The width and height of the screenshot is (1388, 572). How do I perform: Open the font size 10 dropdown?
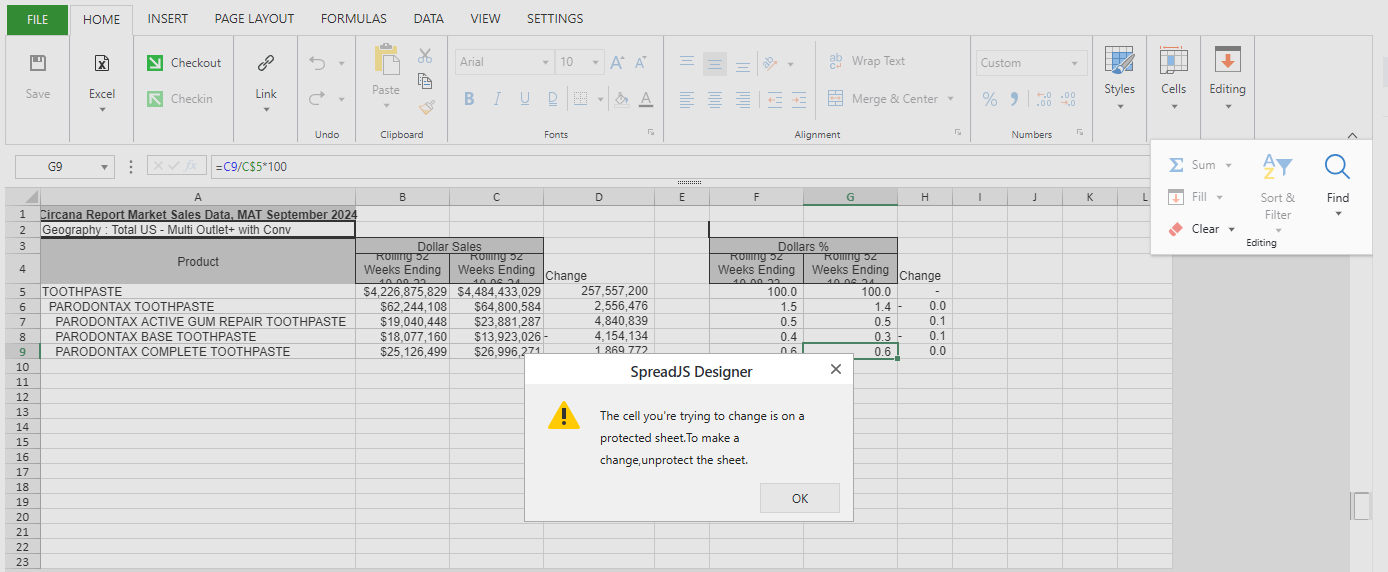tap(597, 62)
